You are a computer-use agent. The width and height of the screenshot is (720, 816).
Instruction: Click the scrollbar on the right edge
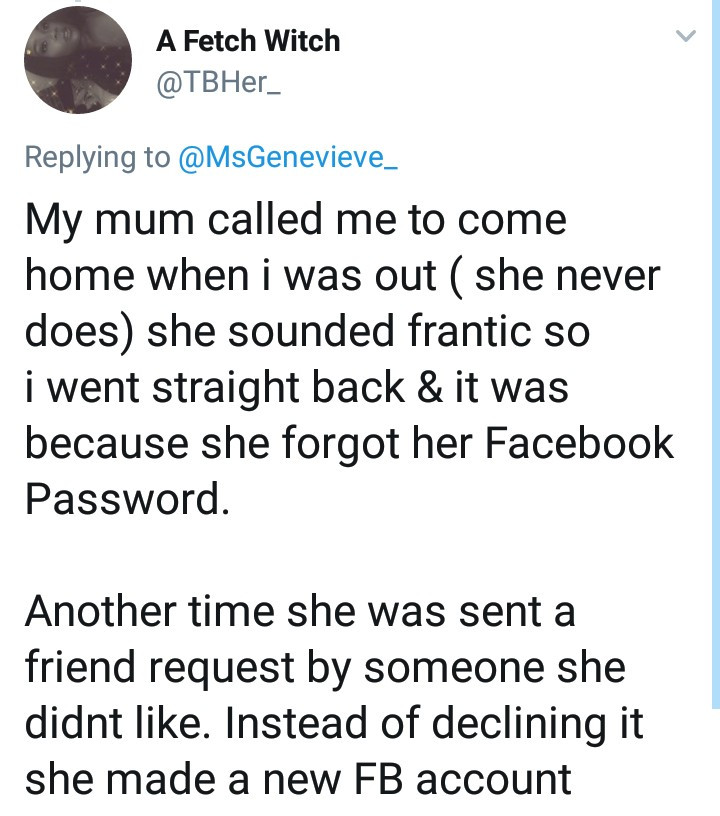click(716, 354)
